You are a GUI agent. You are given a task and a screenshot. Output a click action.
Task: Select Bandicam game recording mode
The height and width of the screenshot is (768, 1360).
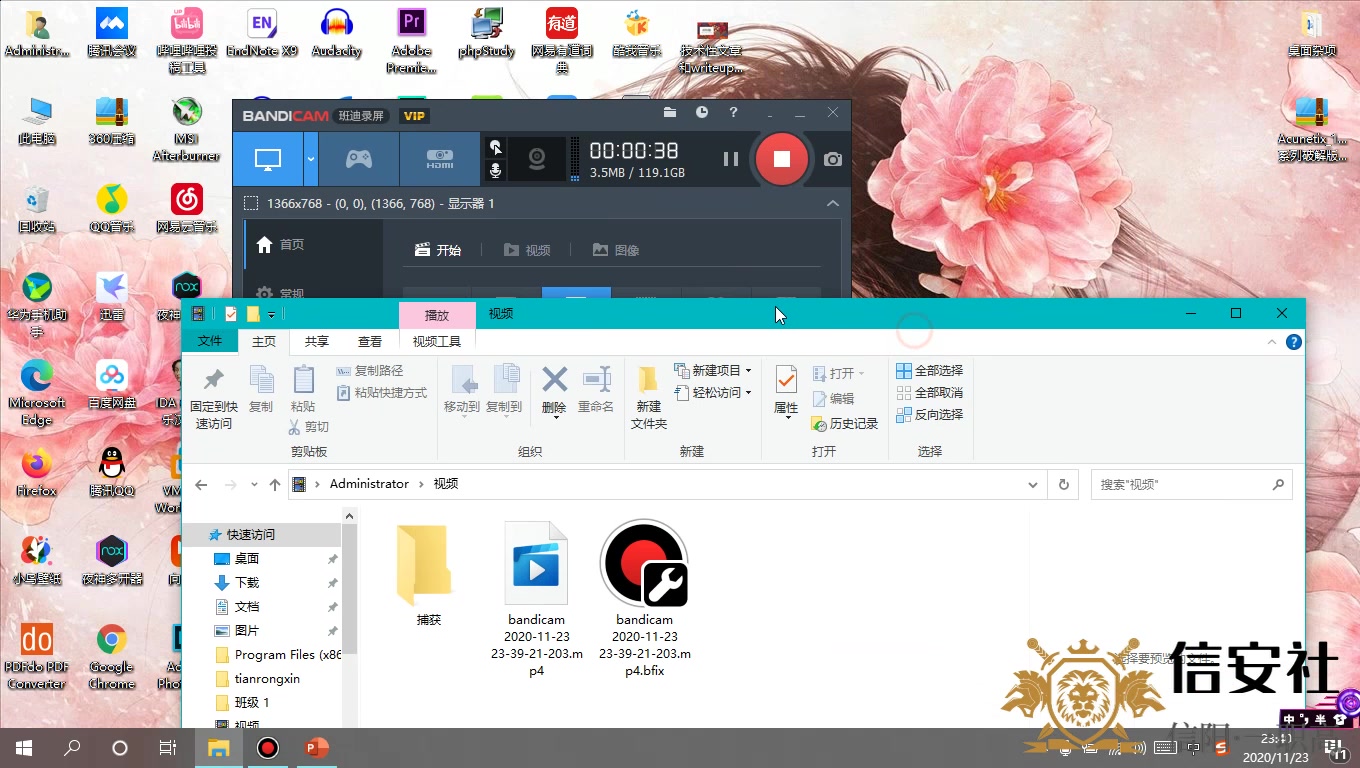(359, 159)
